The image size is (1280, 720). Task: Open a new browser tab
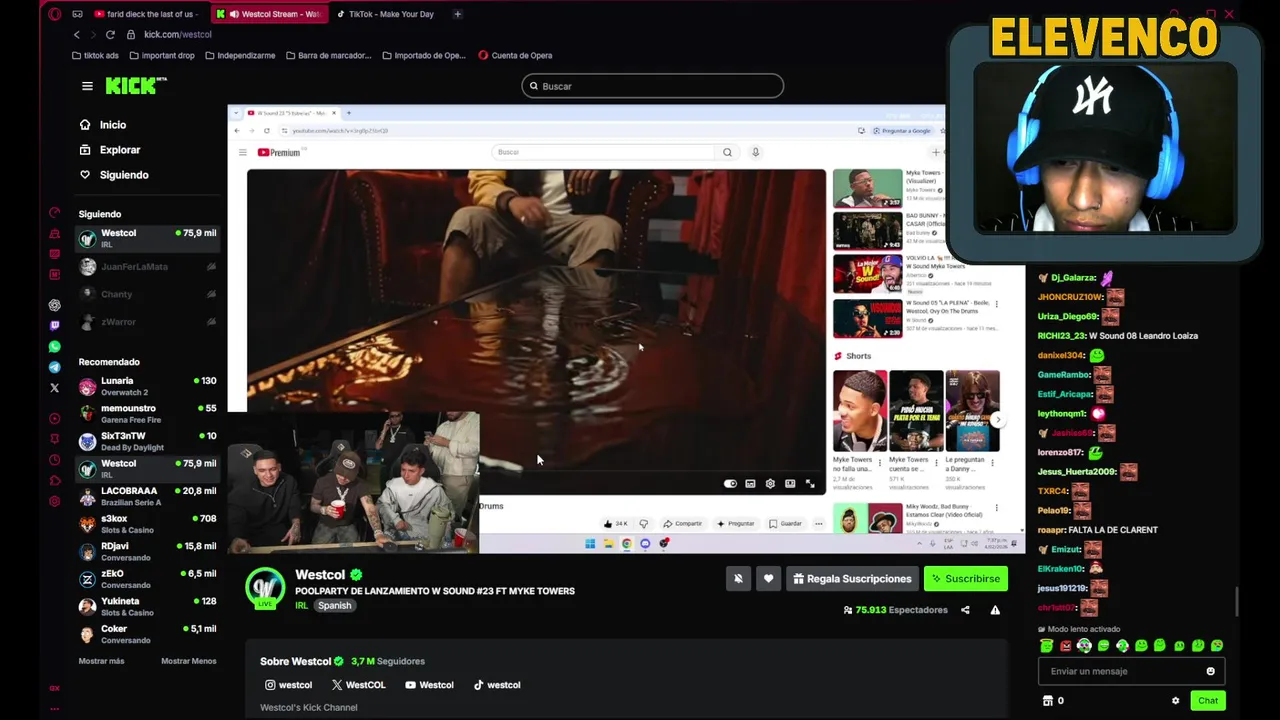pos(457,14)
